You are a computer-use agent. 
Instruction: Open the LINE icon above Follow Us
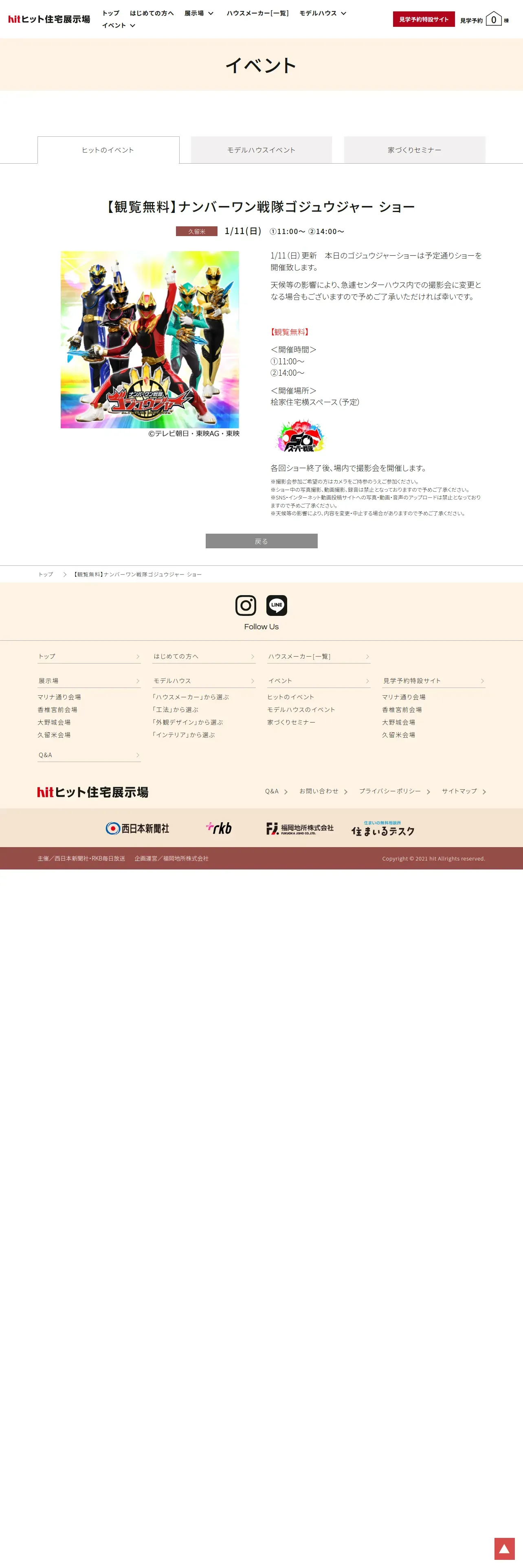point(277,605)
